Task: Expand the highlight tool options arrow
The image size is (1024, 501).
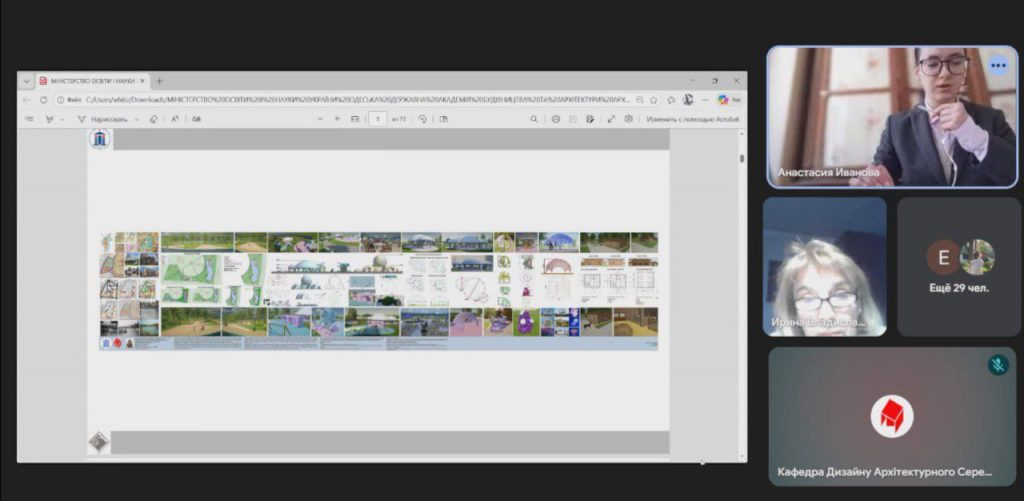Action: (x=61, y=118)
